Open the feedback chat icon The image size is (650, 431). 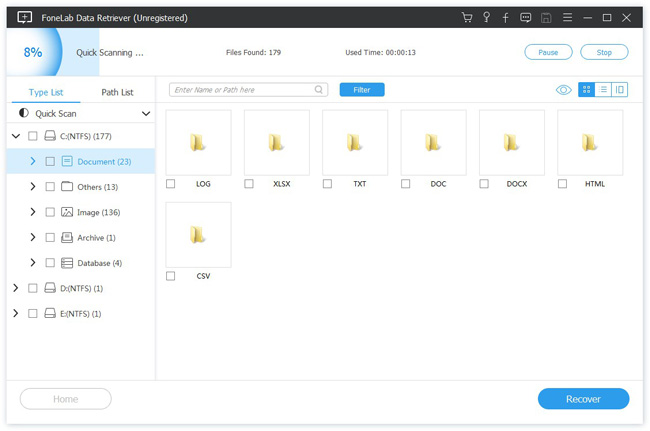525,17
